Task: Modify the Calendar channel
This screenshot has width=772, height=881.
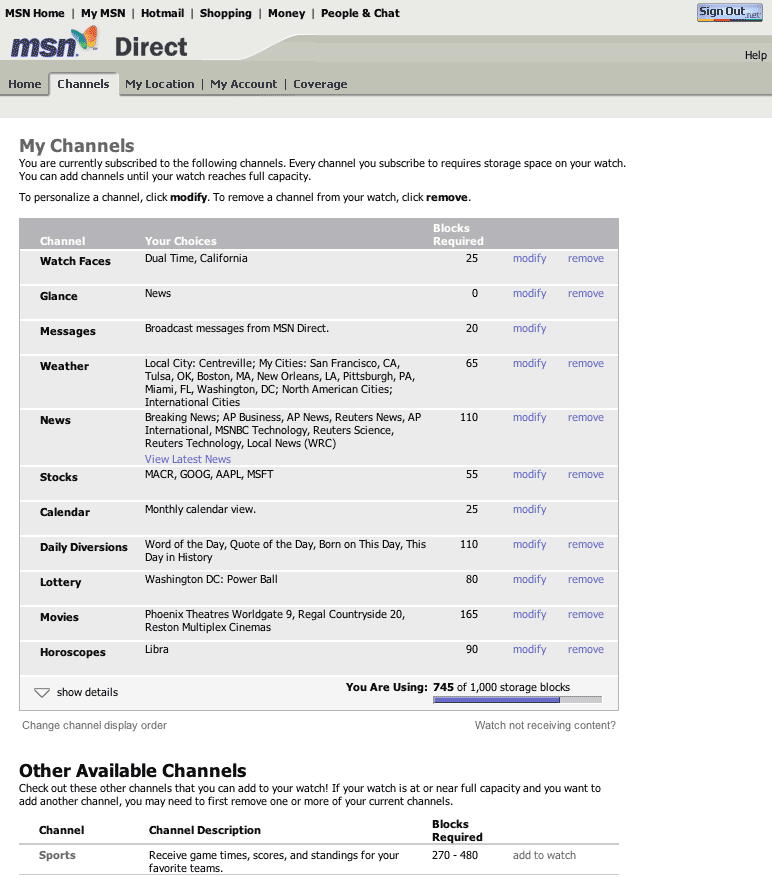Action: (x=529, y=510)
